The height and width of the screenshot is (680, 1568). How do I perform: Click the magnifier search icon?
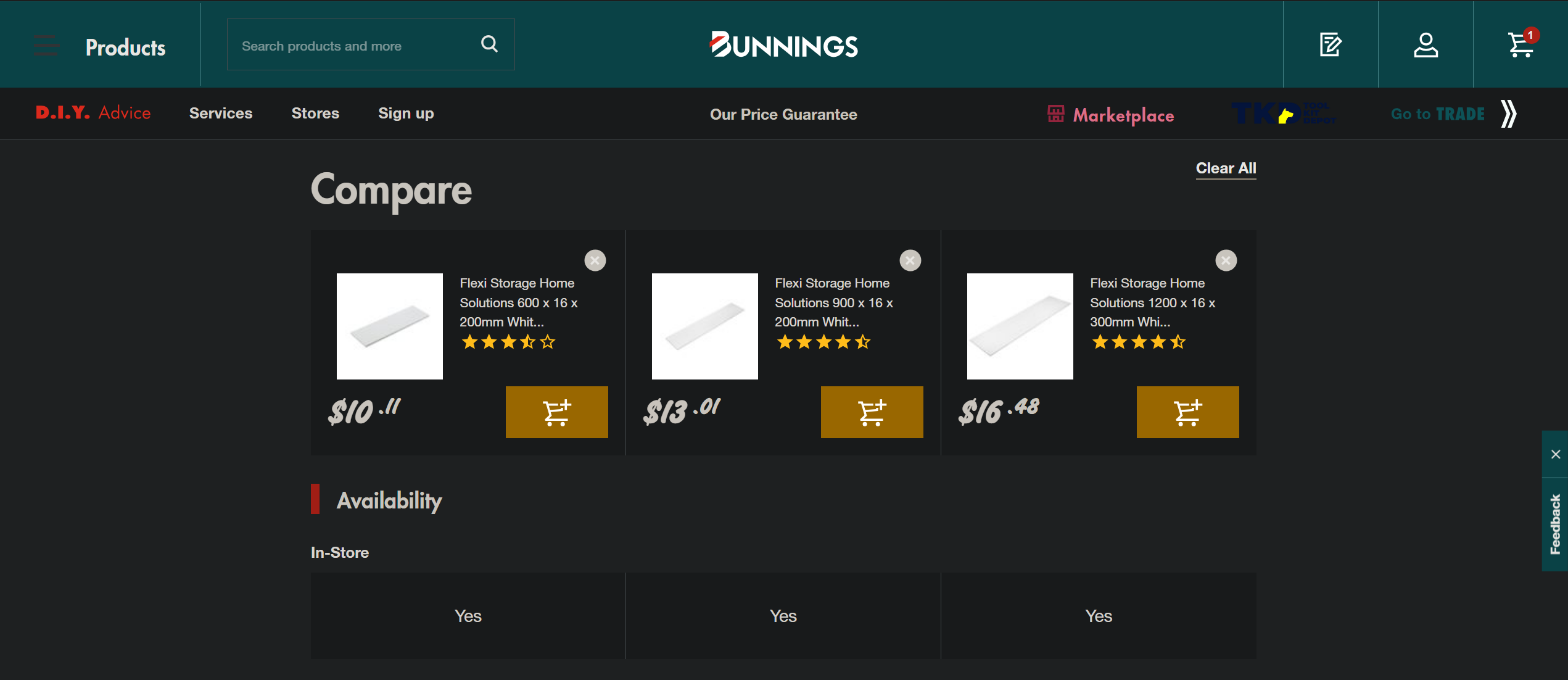(x=489, y=44)
